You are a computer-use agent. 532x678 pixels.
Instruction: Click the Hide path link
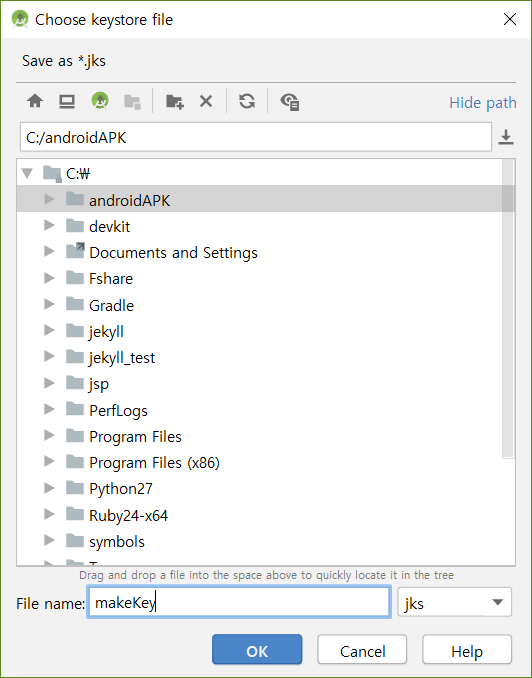[483, 102]
